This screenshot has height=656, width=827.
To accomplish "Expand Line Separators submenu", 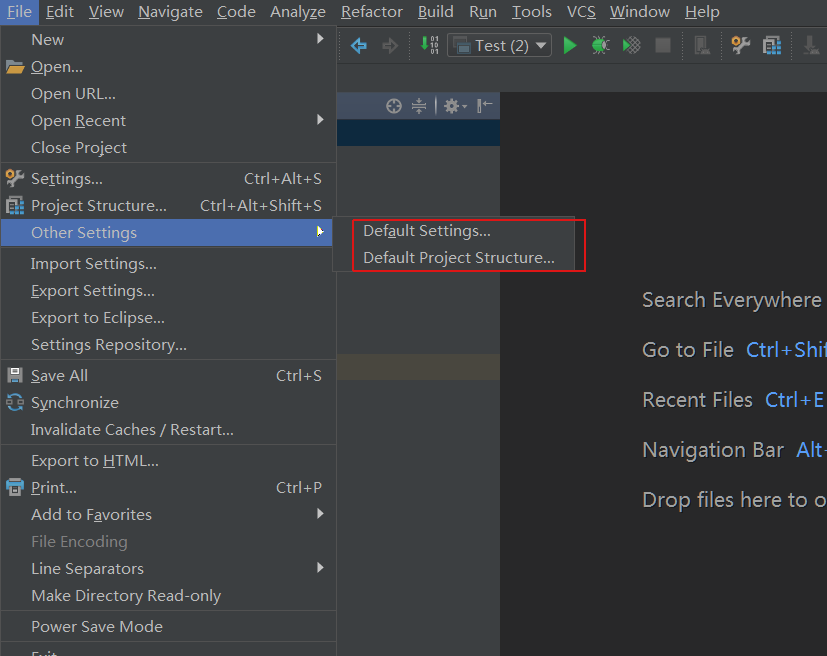I will click(x=168, y=569).
